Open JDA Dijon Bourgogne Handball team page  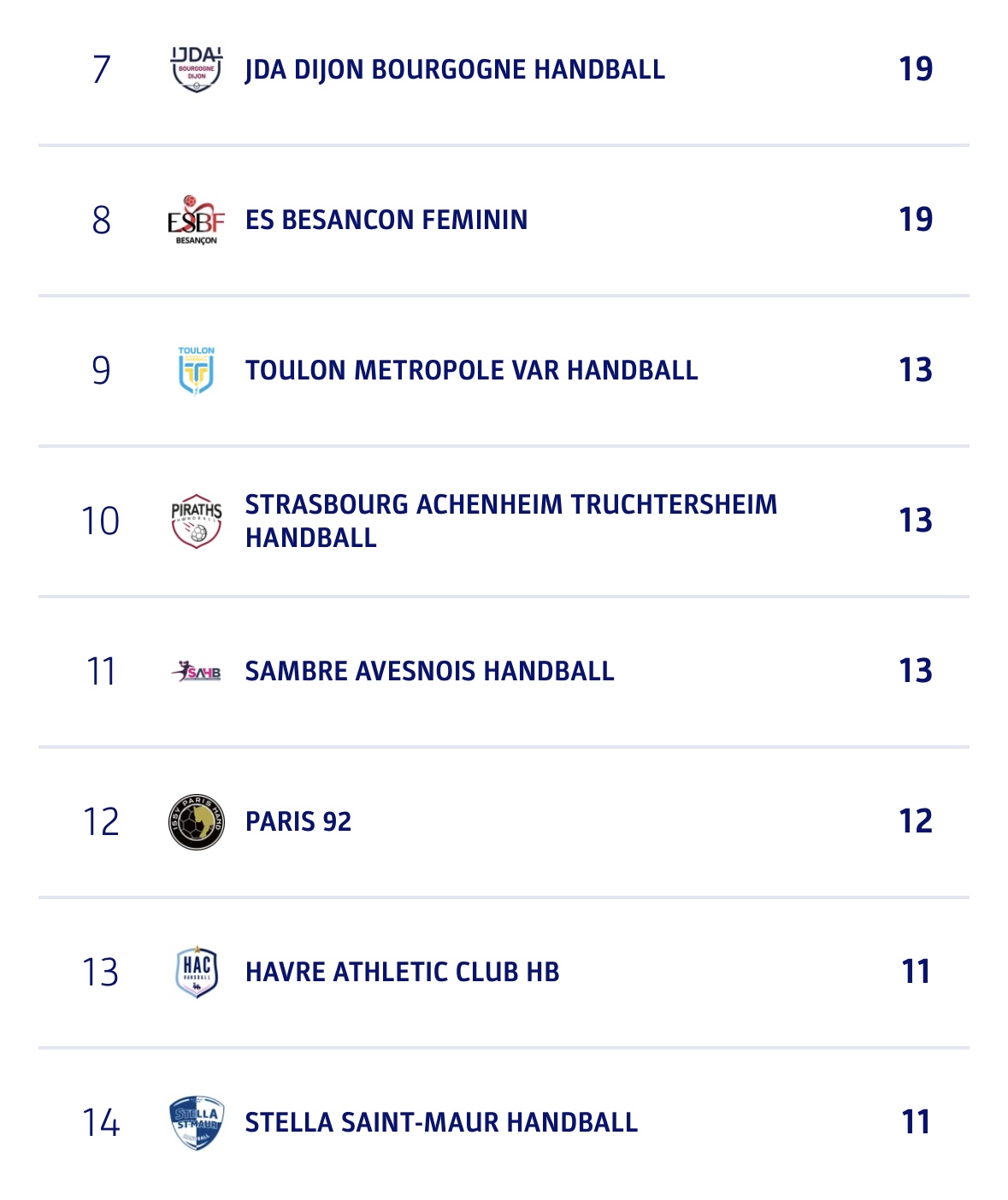tap(455, 69)
